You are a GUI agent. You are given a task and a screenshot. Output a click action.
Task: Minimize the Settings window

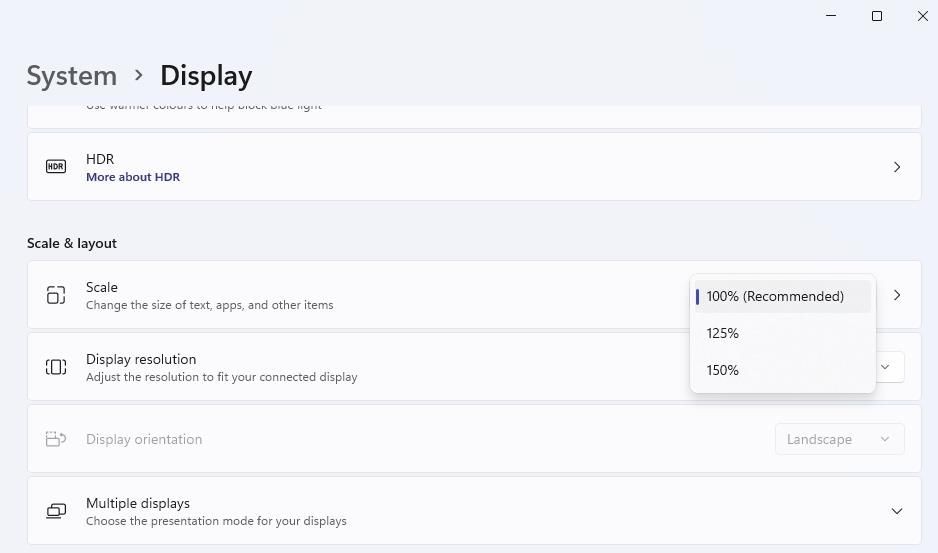click(x=831, y=16)
